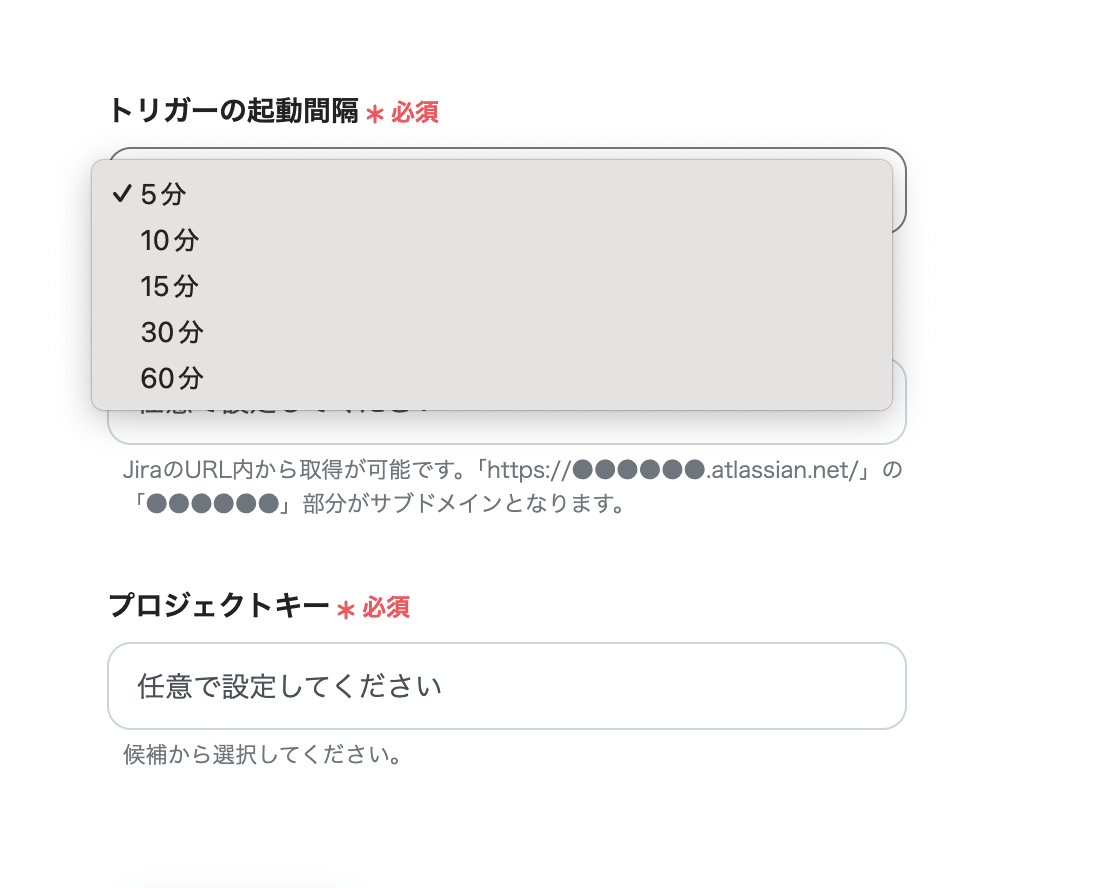
Task: Click inside the 任意で設定してください project key field
Action: pyautogui.click(x=505, y=686)
